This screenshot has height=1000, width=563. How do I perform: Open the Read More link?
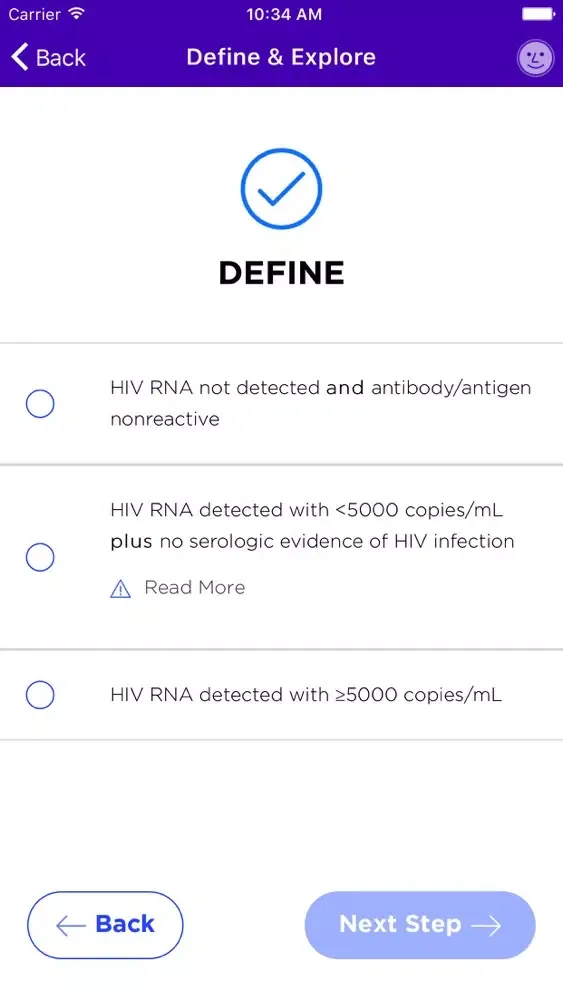194,587
